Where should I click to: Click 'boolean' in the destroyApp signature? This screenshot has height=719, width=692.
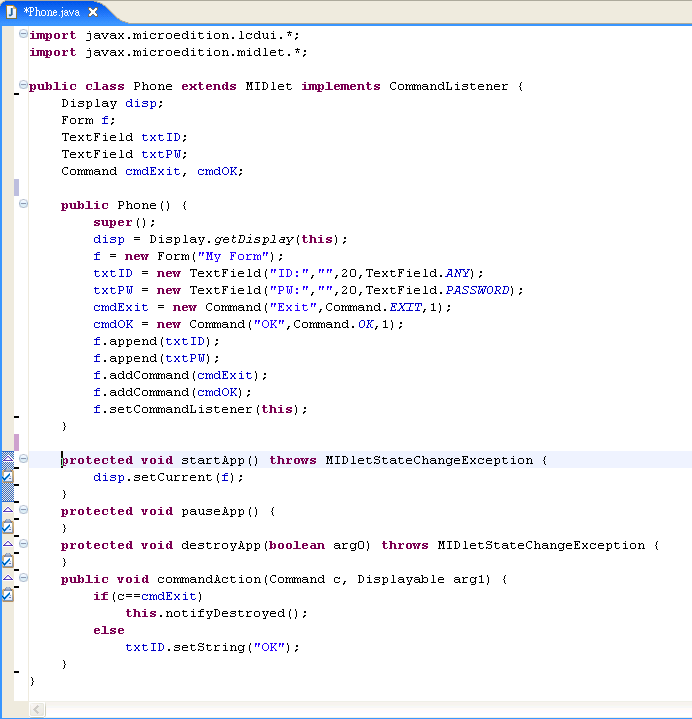[x=297, y=545]
